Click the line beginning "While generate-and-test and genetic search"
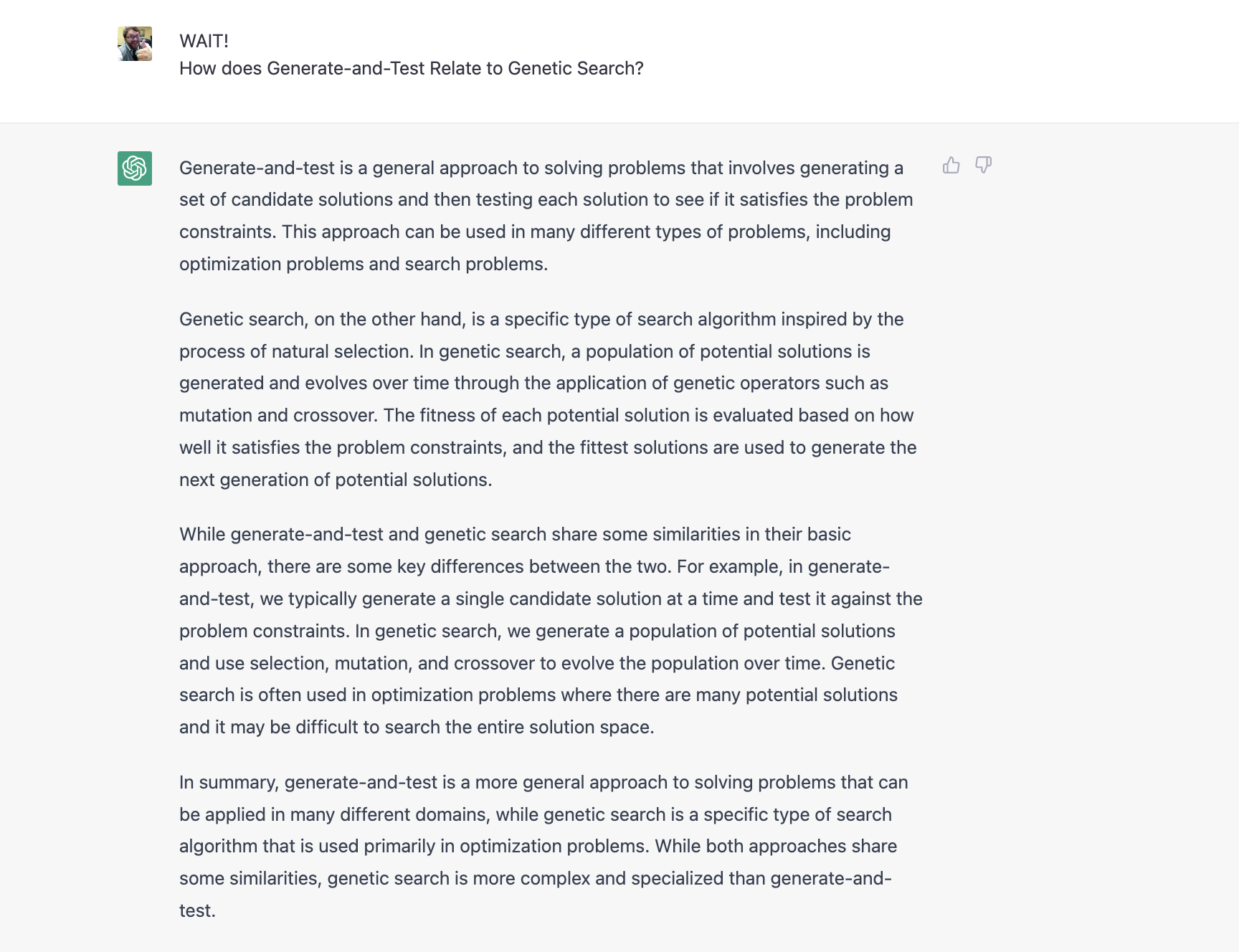The image size is (1239, 952). coord(515,534)
